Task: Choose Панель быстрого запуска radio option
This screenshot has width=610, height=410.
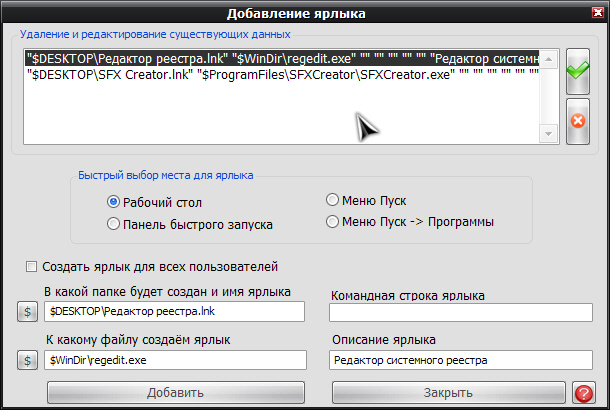Action: (x=113, y=224)
